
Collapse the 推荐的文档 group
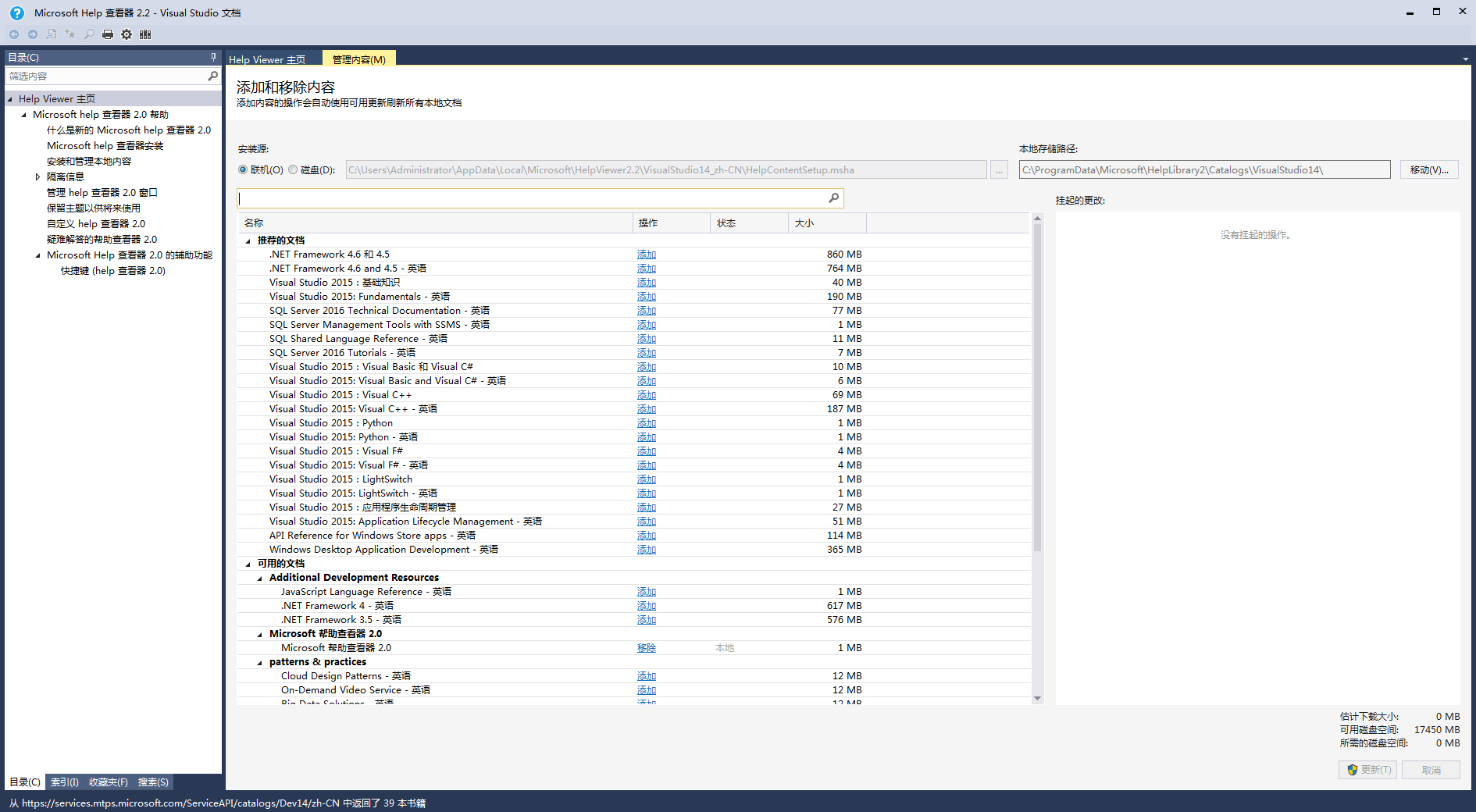pyautogui.click(x=248, y=241)
